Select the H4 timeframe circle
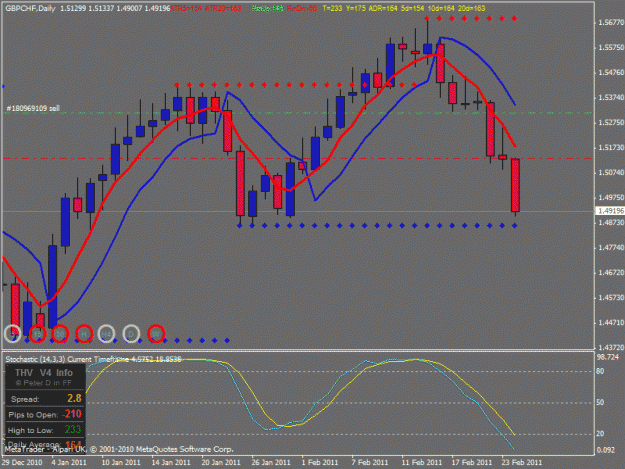 [106, 334]
